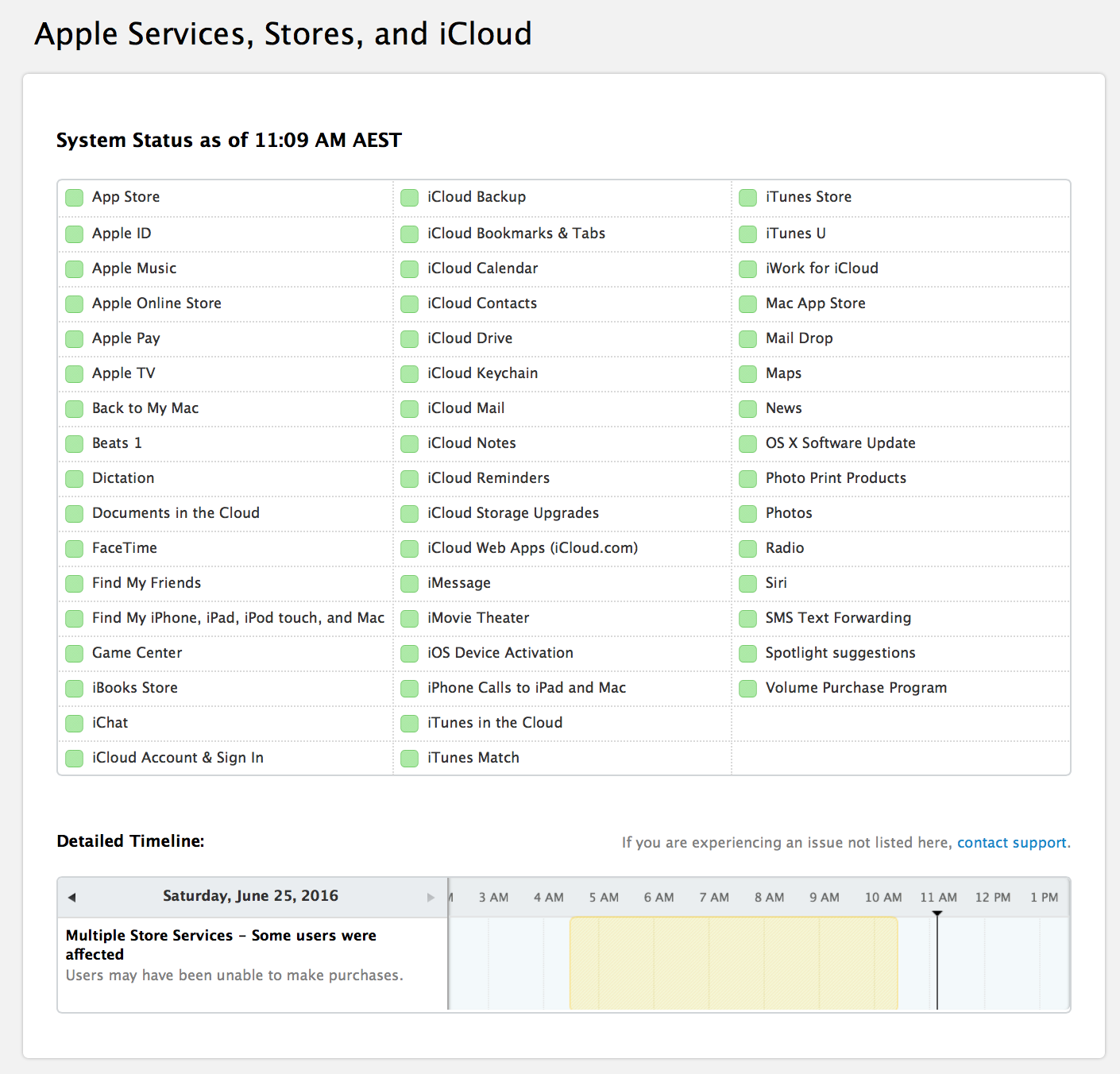This screenshot has height=1074, width=1120.
Task: Select iCloud Storage Upgrades service name
Action: coord(513,513)
